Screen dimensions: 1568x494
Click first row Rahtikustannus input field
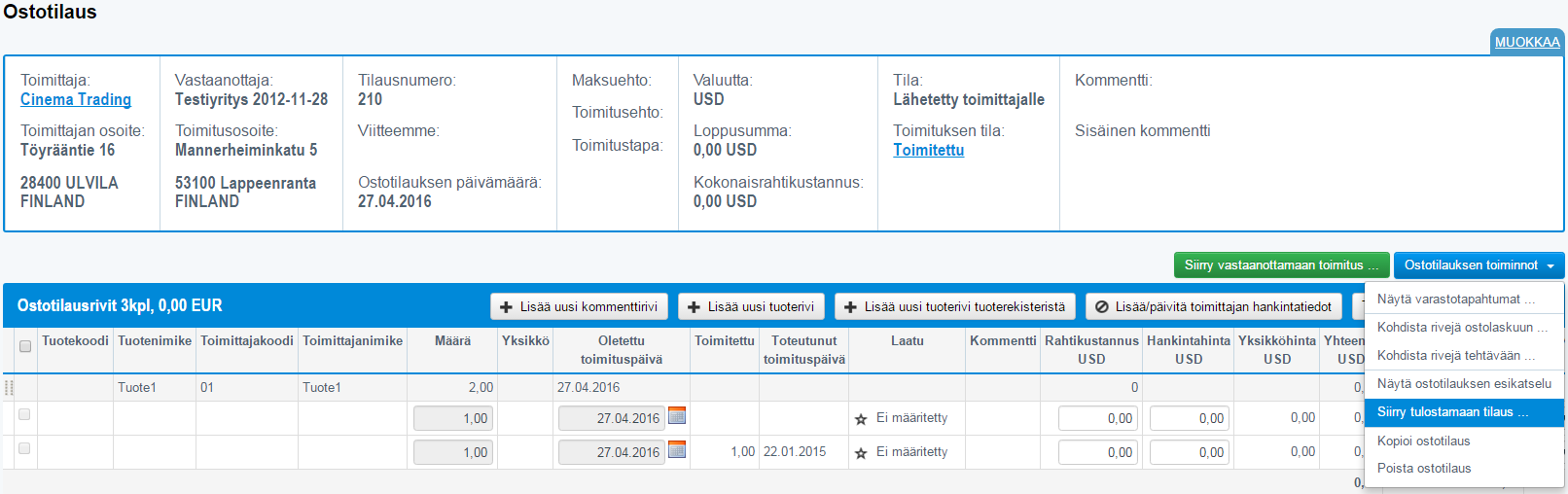point(1098,418)
